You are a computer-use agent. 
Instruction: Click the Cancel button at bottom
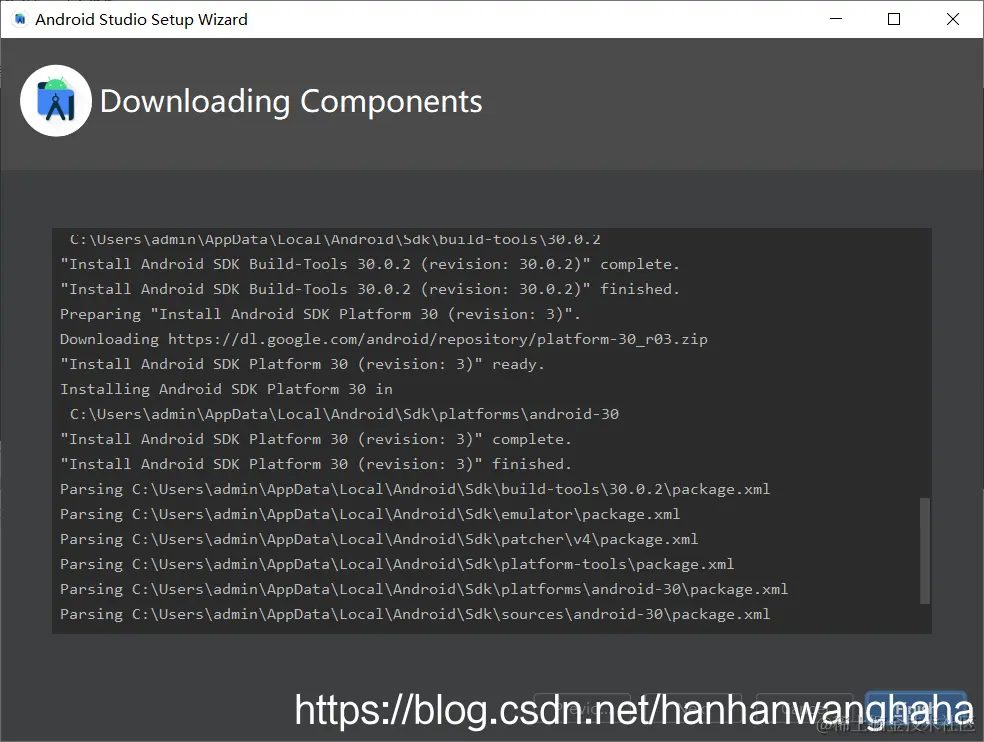(x=805, y=708)
